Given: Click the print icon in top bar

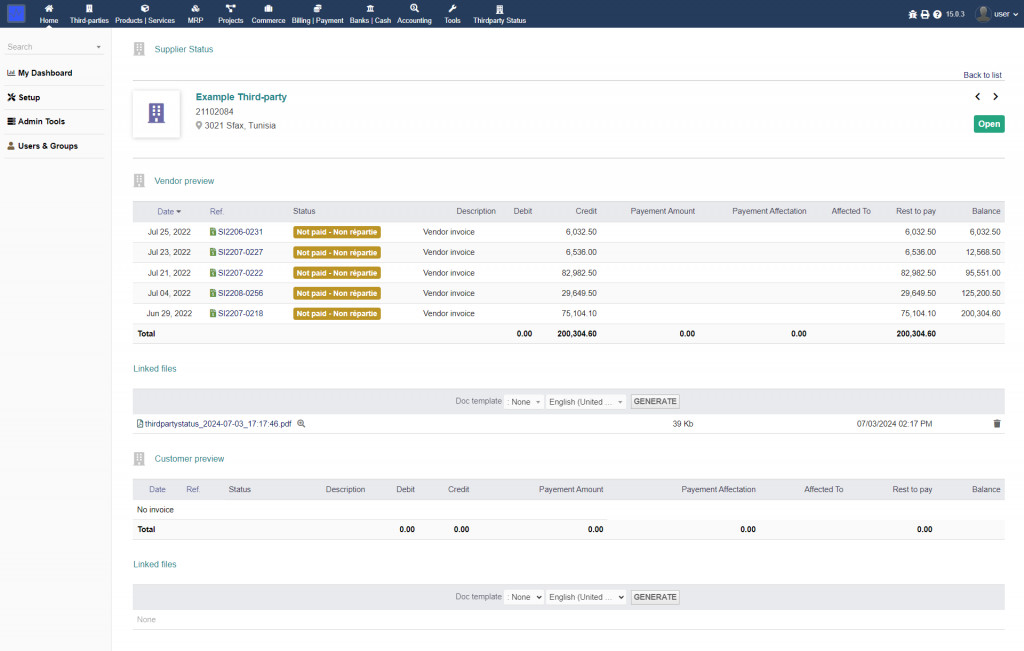Looking at the screenshot, I should [925, 14].
